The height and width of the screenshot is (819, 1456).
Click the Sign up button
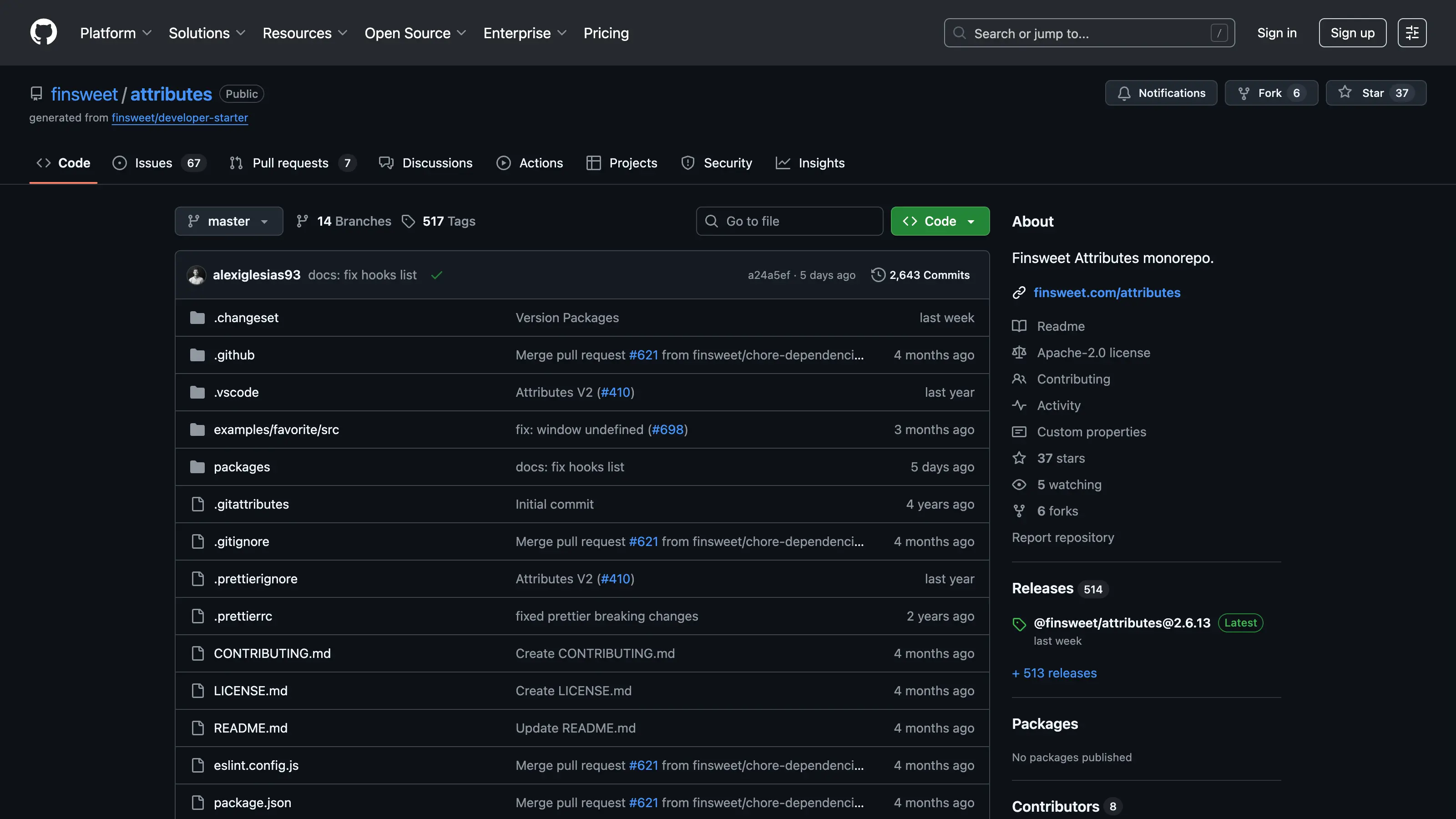click(x=1352, y=33)
